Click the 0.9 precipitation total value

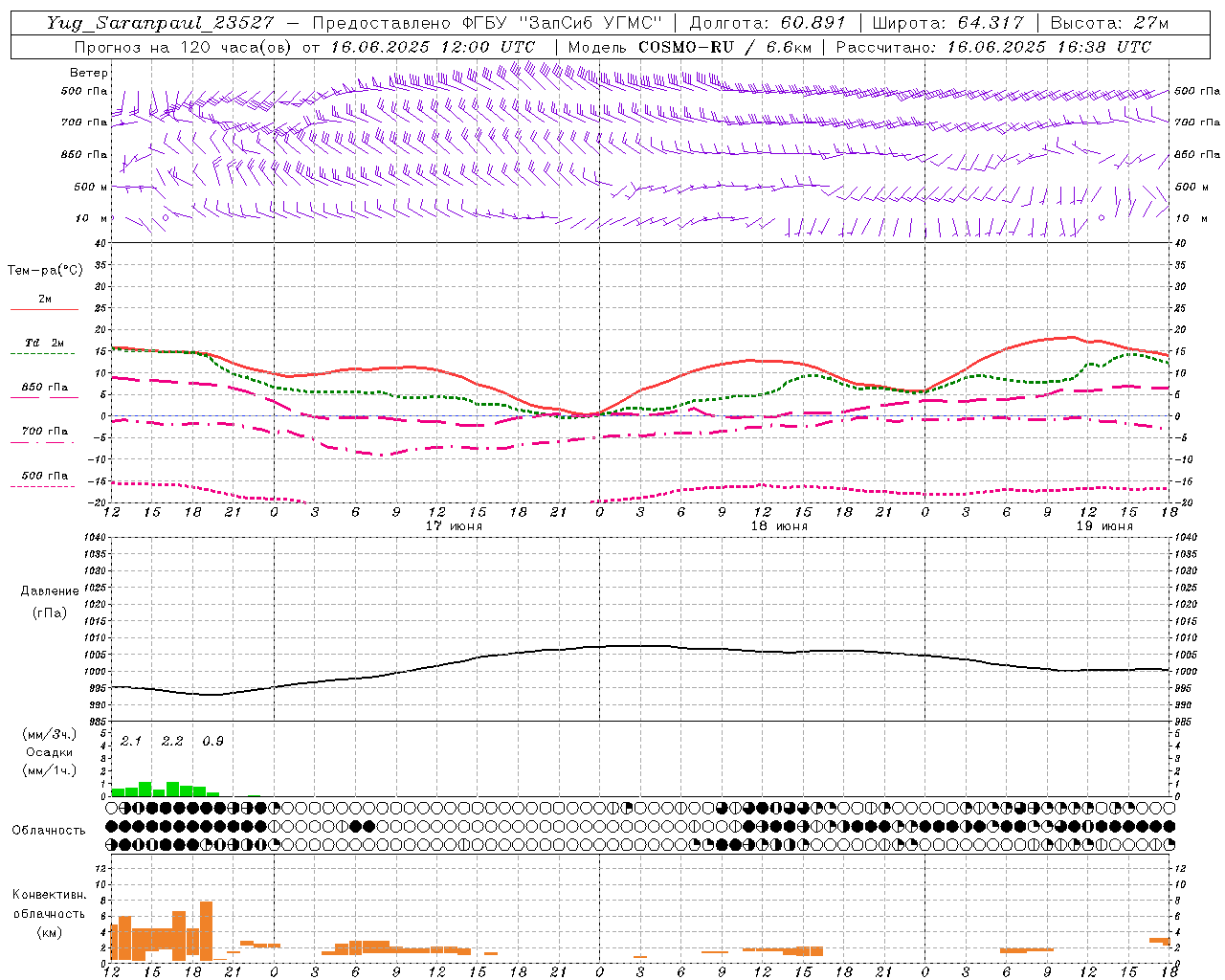(x=212, y=742)
